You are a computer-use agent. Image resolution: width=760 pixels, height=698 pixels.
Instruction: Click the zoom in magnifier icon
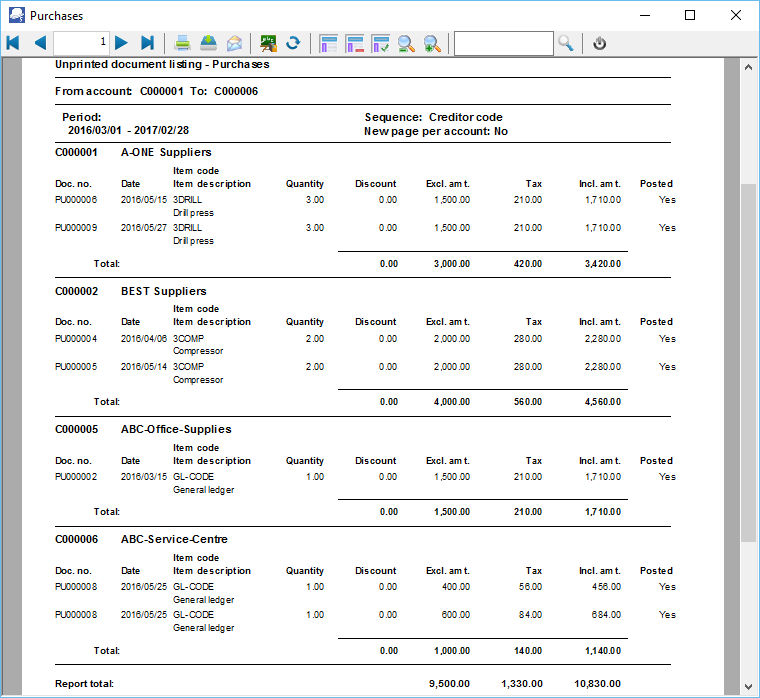pos(432,43)
